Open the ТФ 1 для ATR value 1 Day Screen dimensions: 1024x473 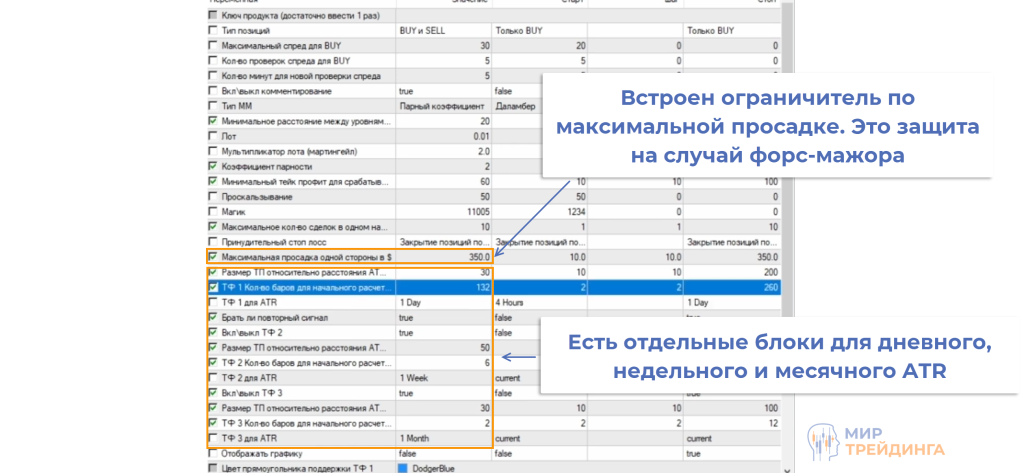pyautogui.click(x=444, y=302)
